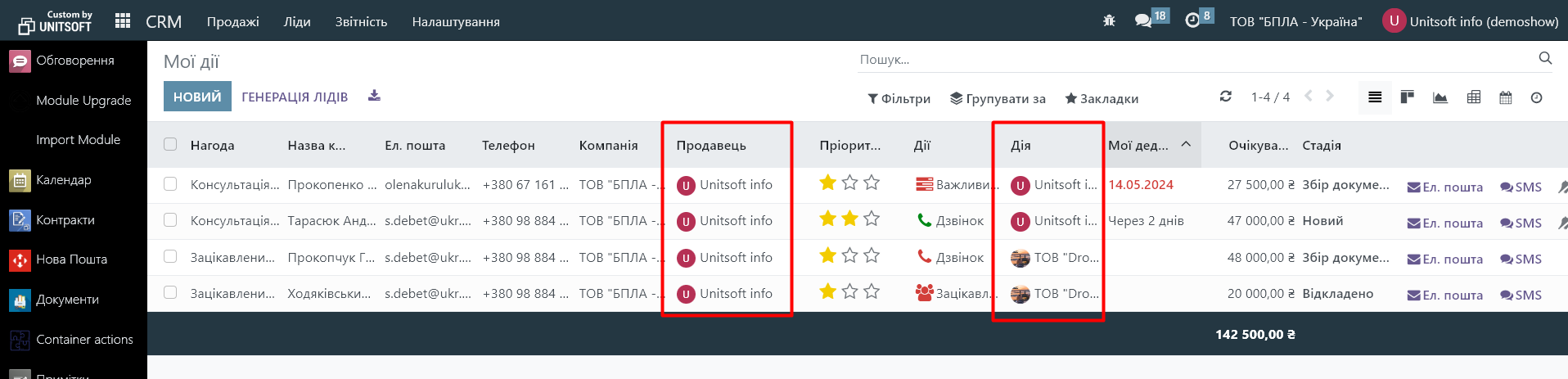The image size is (1568, 379).
Task: Refresh the list with reload icon
Action: (x=1225, y=97)
